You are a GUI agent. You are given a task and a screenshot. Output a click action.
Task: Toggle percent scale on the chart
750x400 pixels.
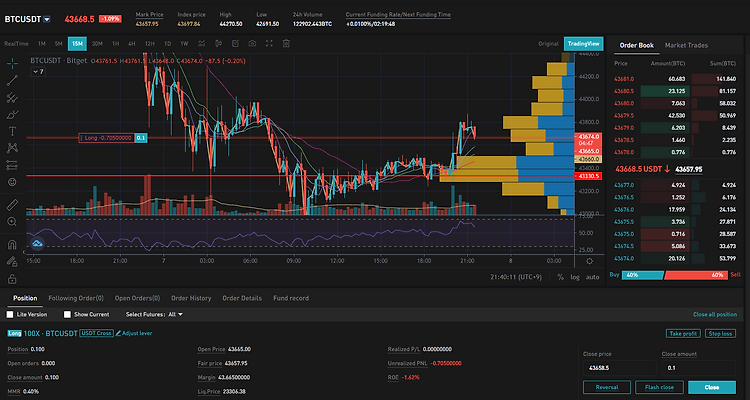coord(560,277)
